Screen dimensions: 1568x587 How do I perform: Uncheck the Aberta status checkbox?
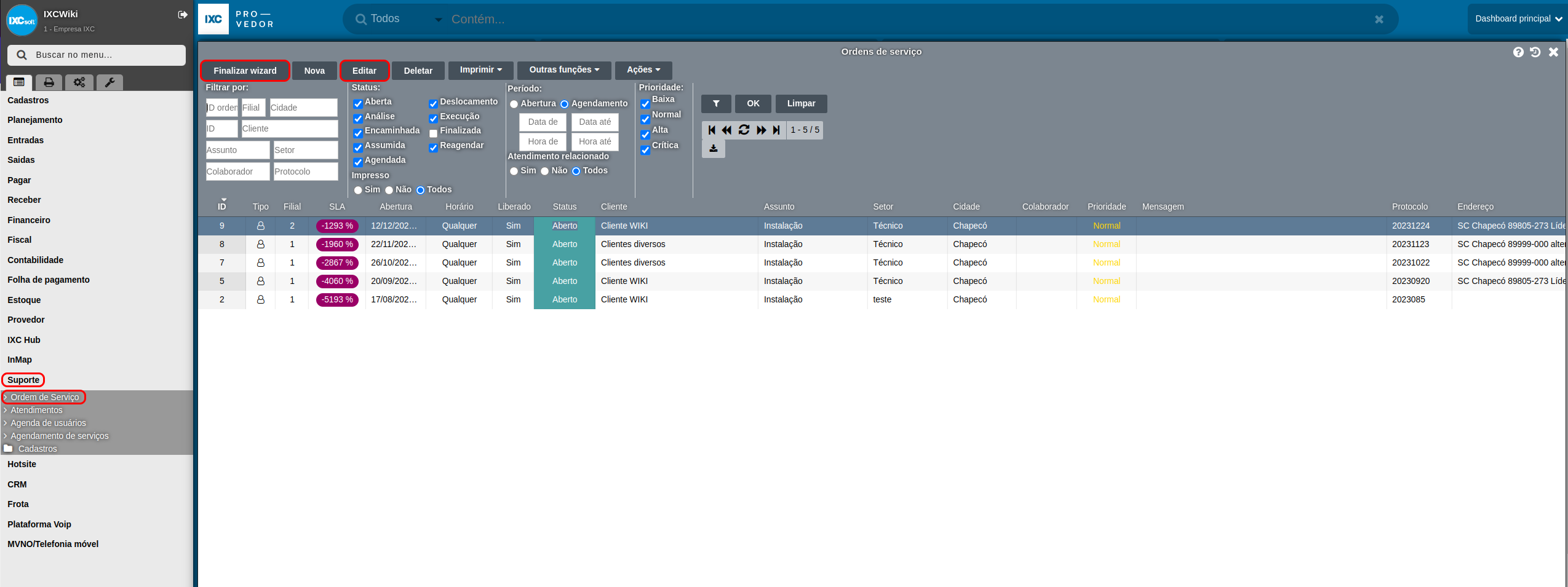358,103
